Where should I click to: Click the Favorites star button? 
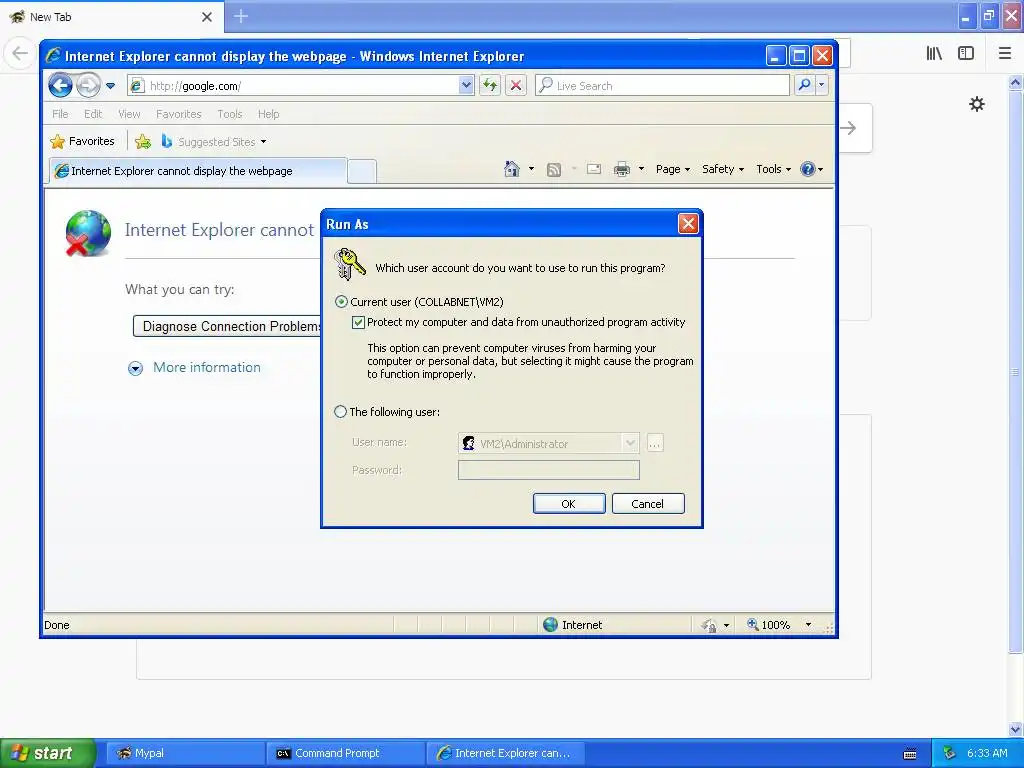tap(82, 141)
